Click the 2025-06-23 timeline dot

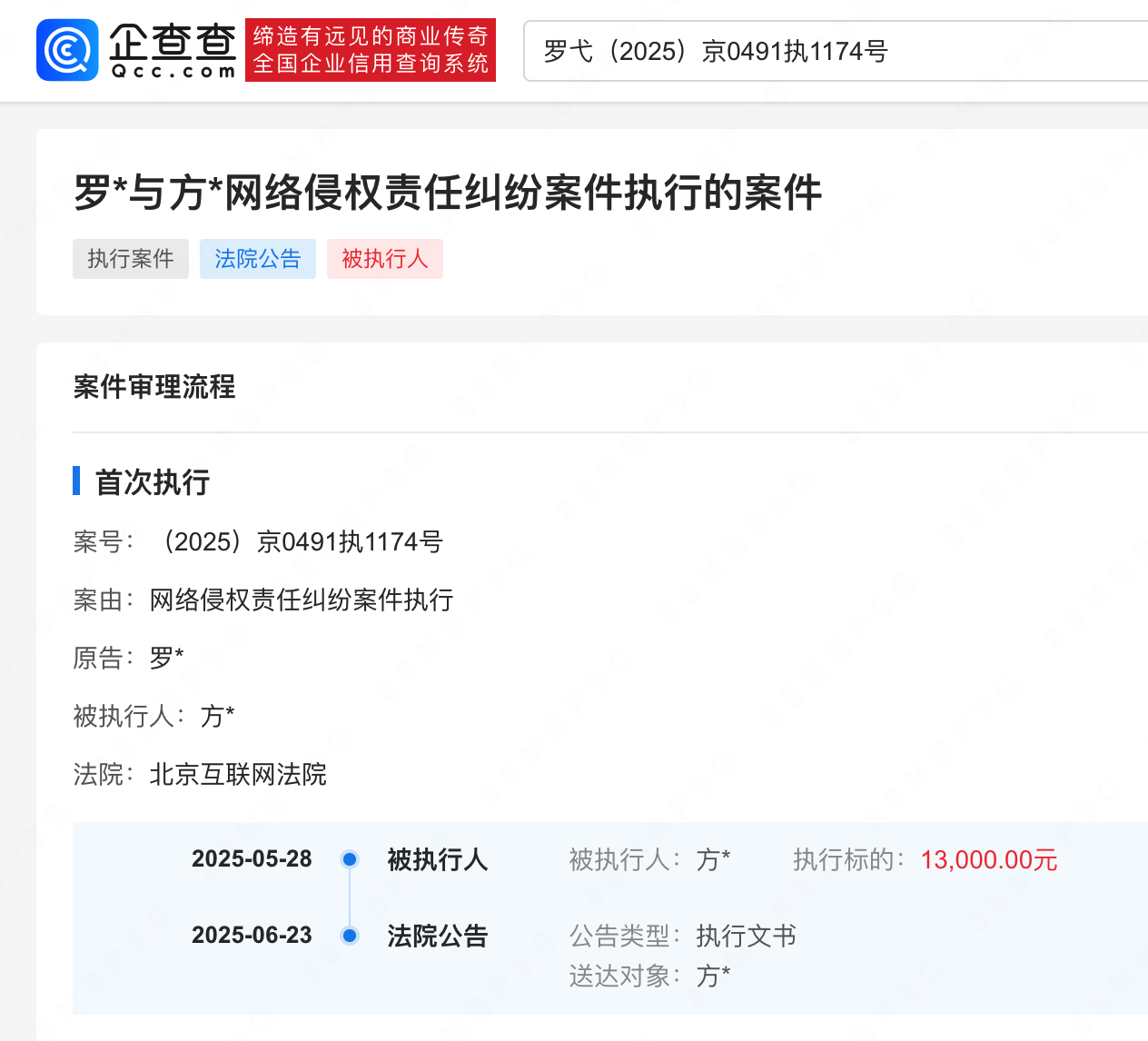(x=350, y=936)
